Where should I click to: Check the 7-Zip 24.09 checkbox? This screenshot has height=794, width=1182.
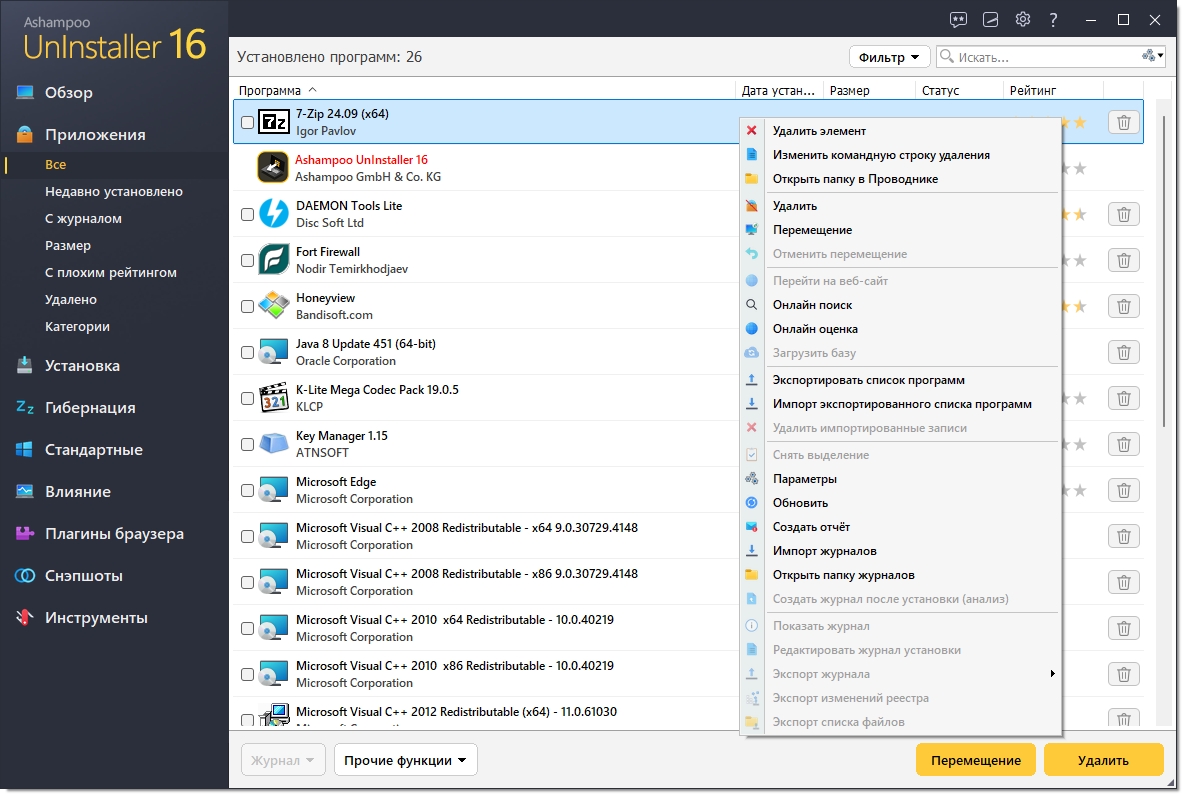click(x=247, y=123)
